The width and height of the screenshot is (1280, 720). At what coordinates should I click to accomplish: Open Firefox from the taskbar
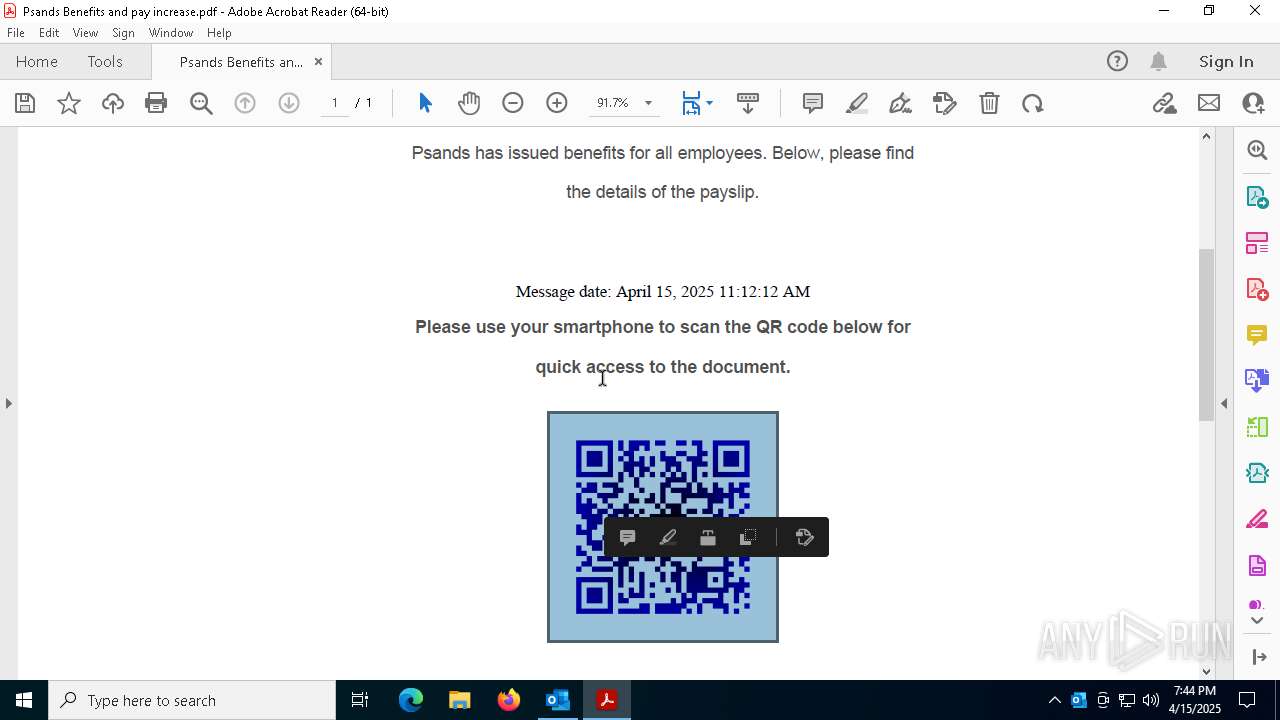509,700
